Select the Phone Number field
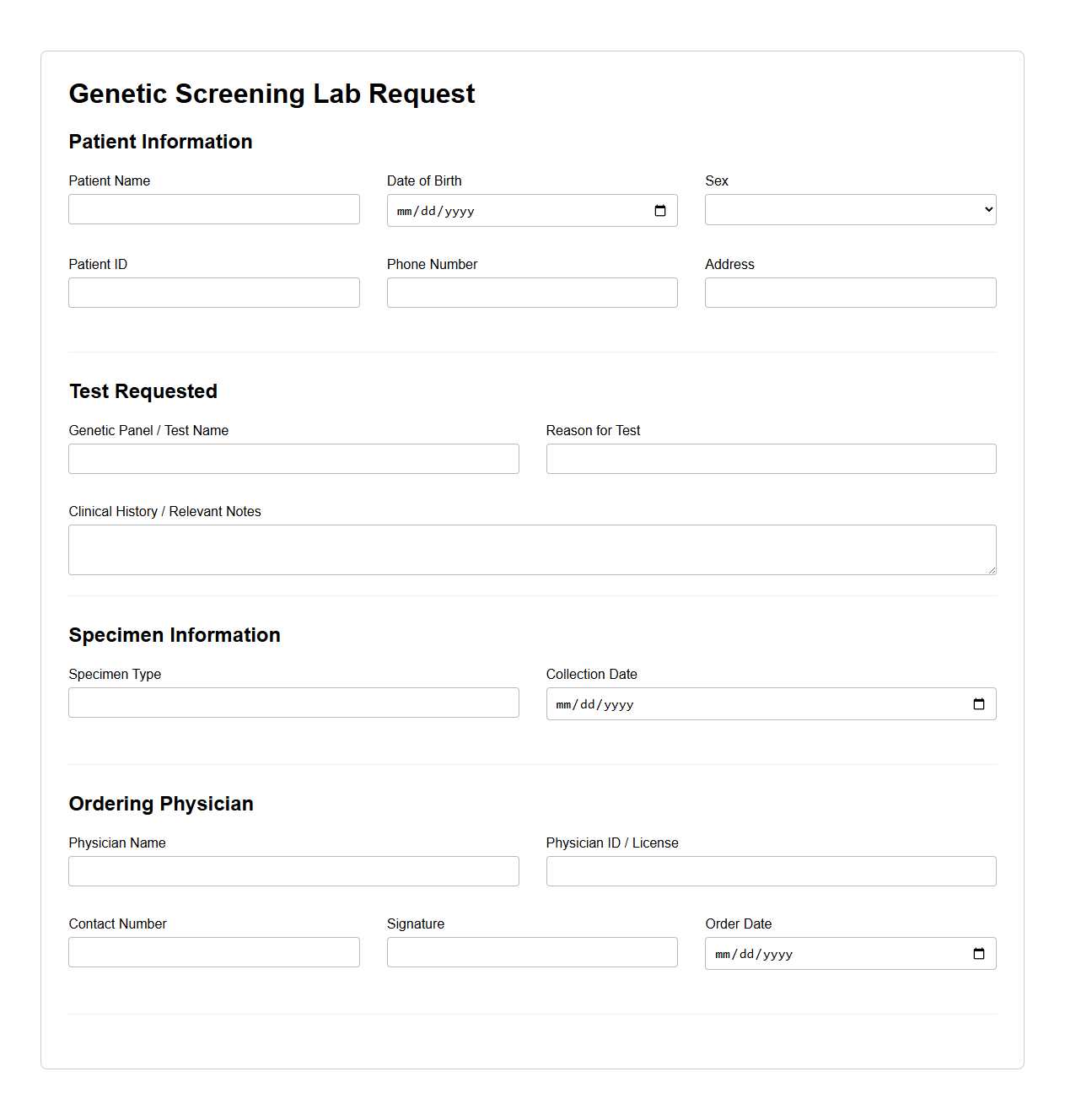1065x1120 pixels. pyautogui.click(x=531, y=293)
